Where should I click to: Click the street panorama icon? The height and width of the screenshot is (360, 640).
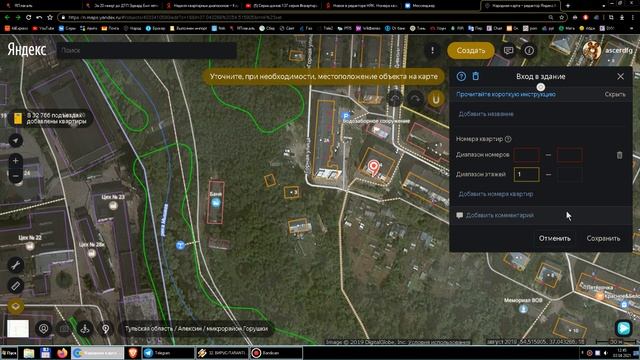pyautogui.click(x=85, y=329)
